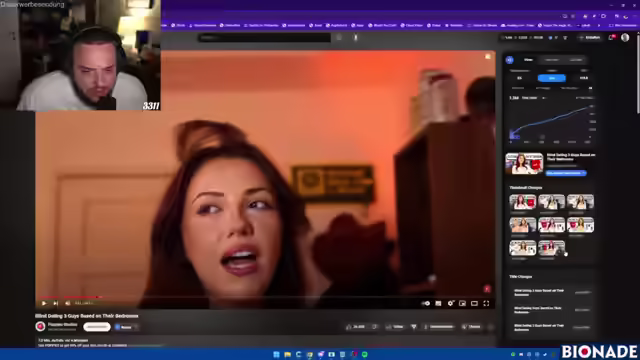Click the Share button below the video
The height and width of the screenshot is (360, 640).
pyautogui.click(x=395, y=327)
